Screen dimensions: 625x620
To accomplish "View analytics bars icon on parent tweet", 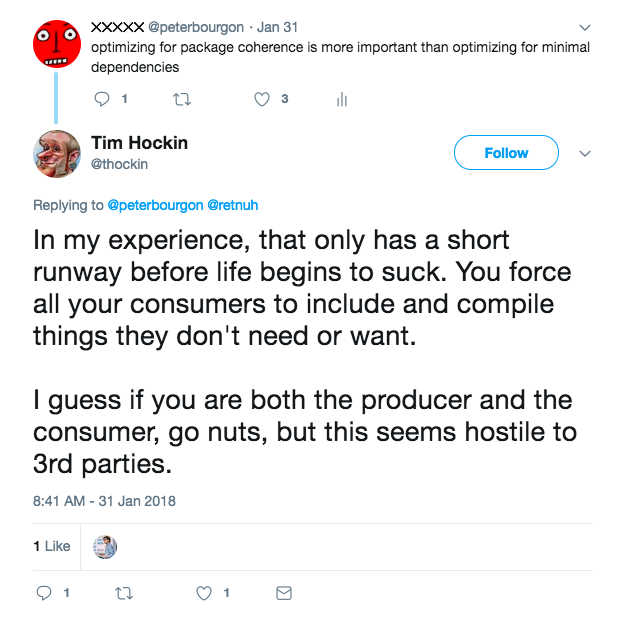I will click(x=342, y=99).
